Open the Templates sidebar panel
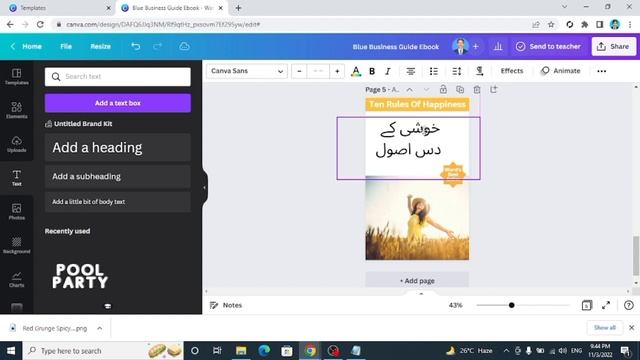The height and width of the screenshot is (360, 640). pos(16,77)
